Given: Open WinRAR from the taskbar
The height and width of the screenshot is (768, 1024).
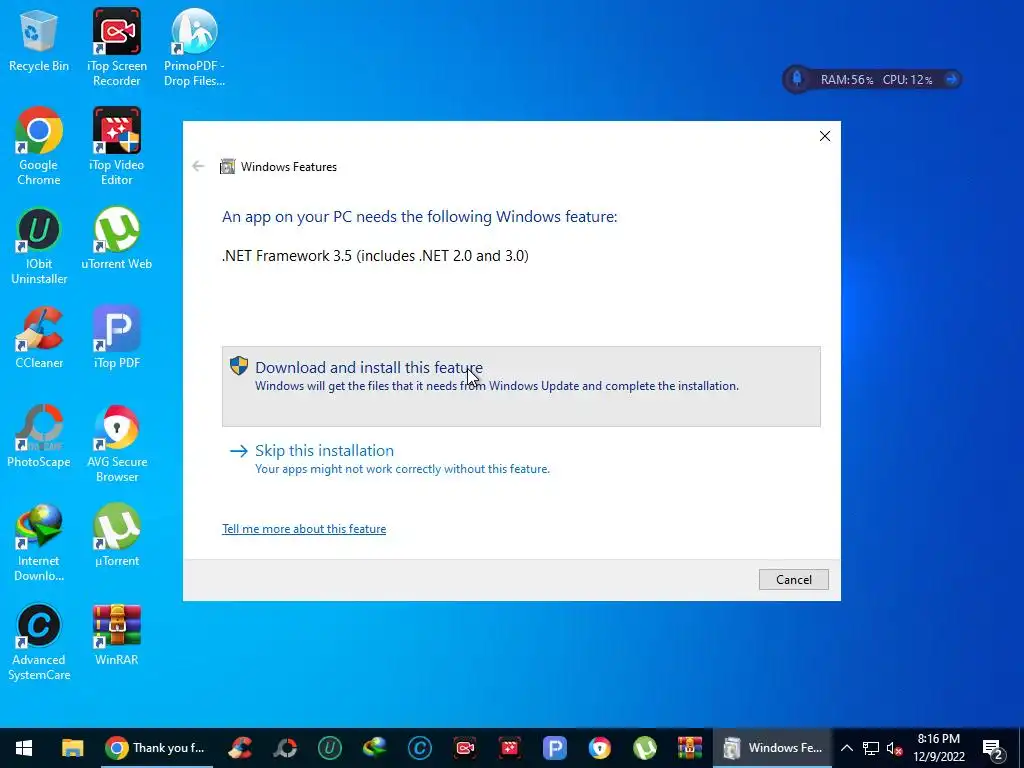Looking at the screenshot, I should click(690, 748).
